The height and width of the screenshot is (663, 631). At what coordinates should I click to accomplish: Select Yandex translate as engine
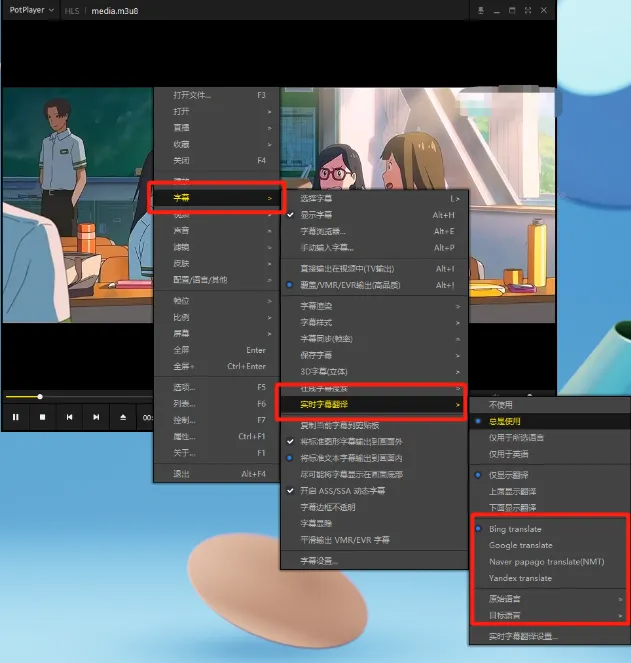pos(520,578)
